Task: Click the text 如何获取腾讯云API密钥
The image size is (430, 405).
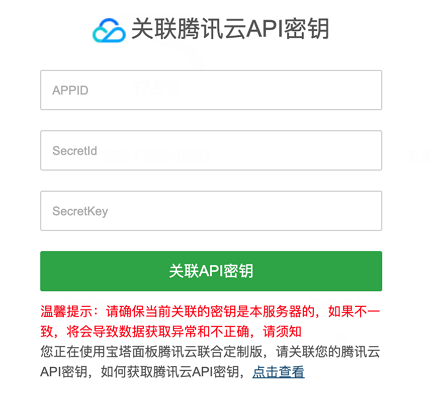Action: pyautogui.click(x=170, y=372)
